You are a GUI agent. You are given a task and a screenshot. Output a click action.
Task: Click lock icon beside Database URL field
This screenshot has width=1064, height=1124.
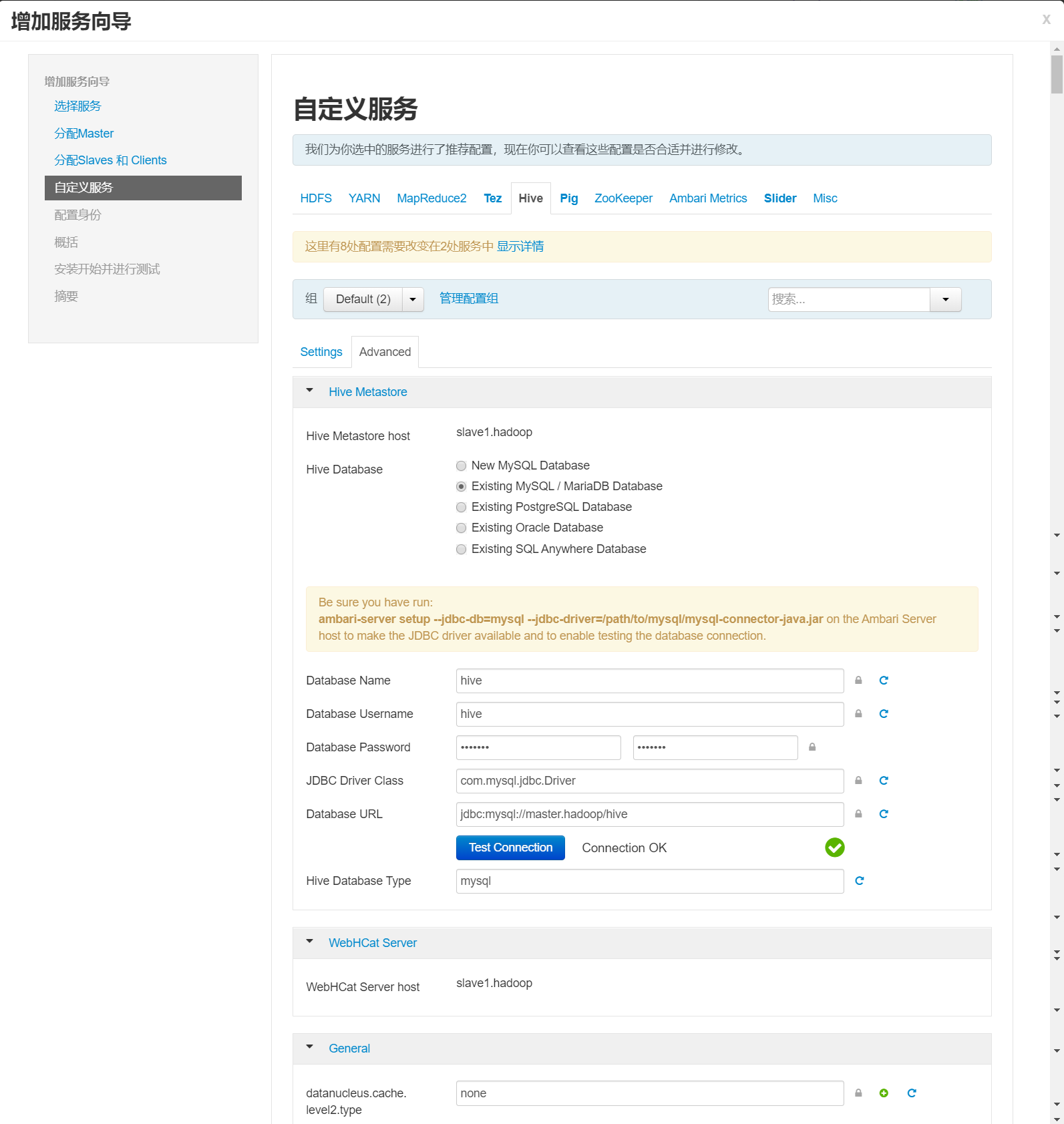[x=858, y=813]
